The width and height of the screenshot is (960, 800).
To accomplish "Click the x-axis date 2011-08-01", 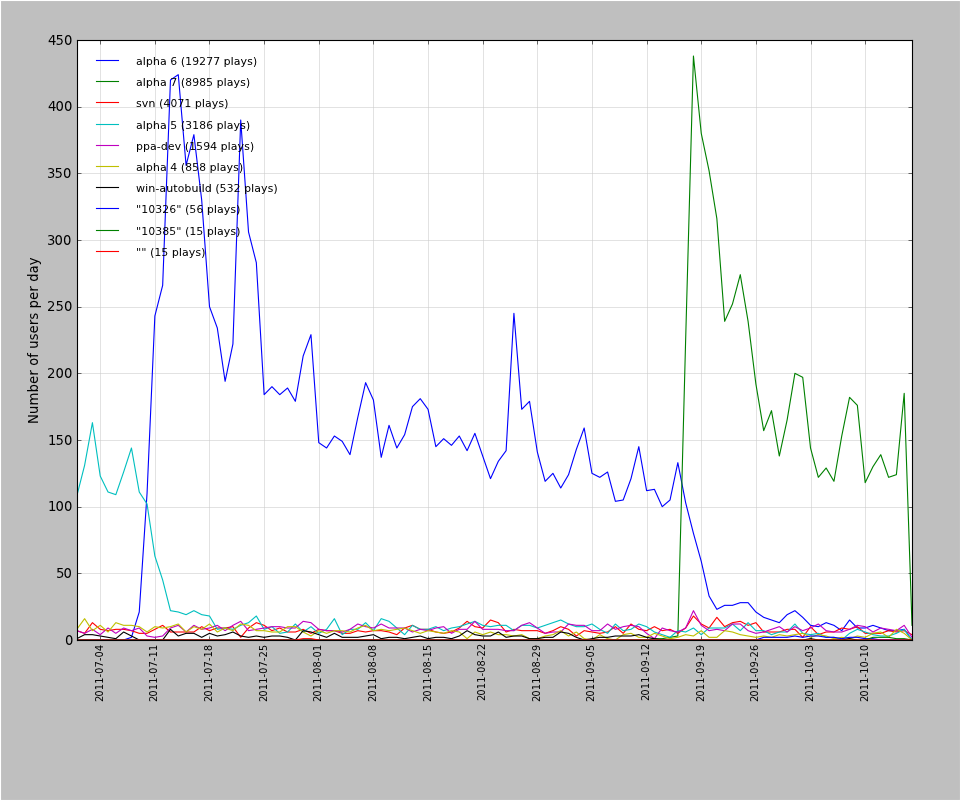I will point(318,673).
